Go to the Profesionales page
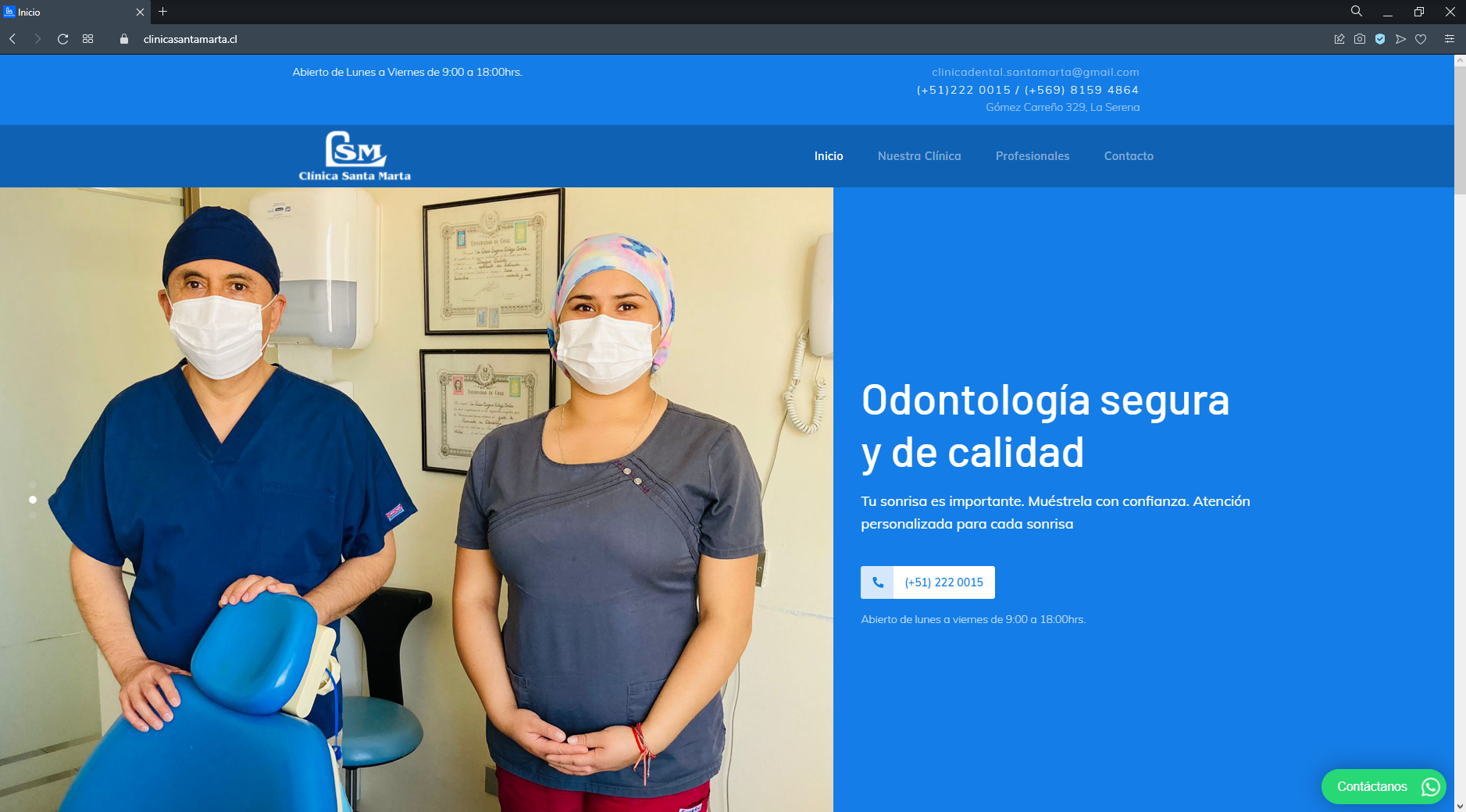The image size is (1466, 812). [x=1032, y=156]
